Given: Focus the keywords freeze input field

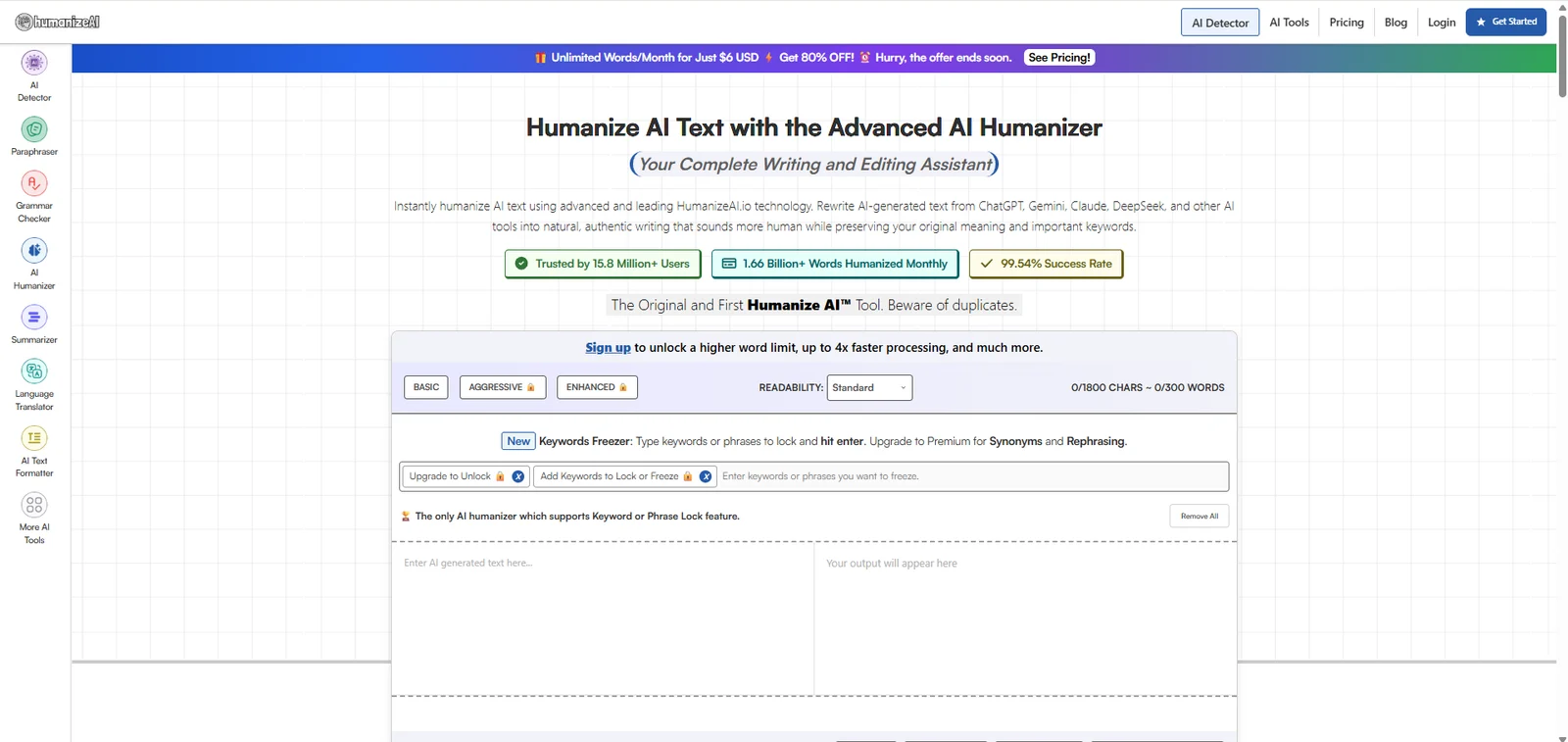Looking at the screenshot, I should pyautogui.click(x=971, y=476).
